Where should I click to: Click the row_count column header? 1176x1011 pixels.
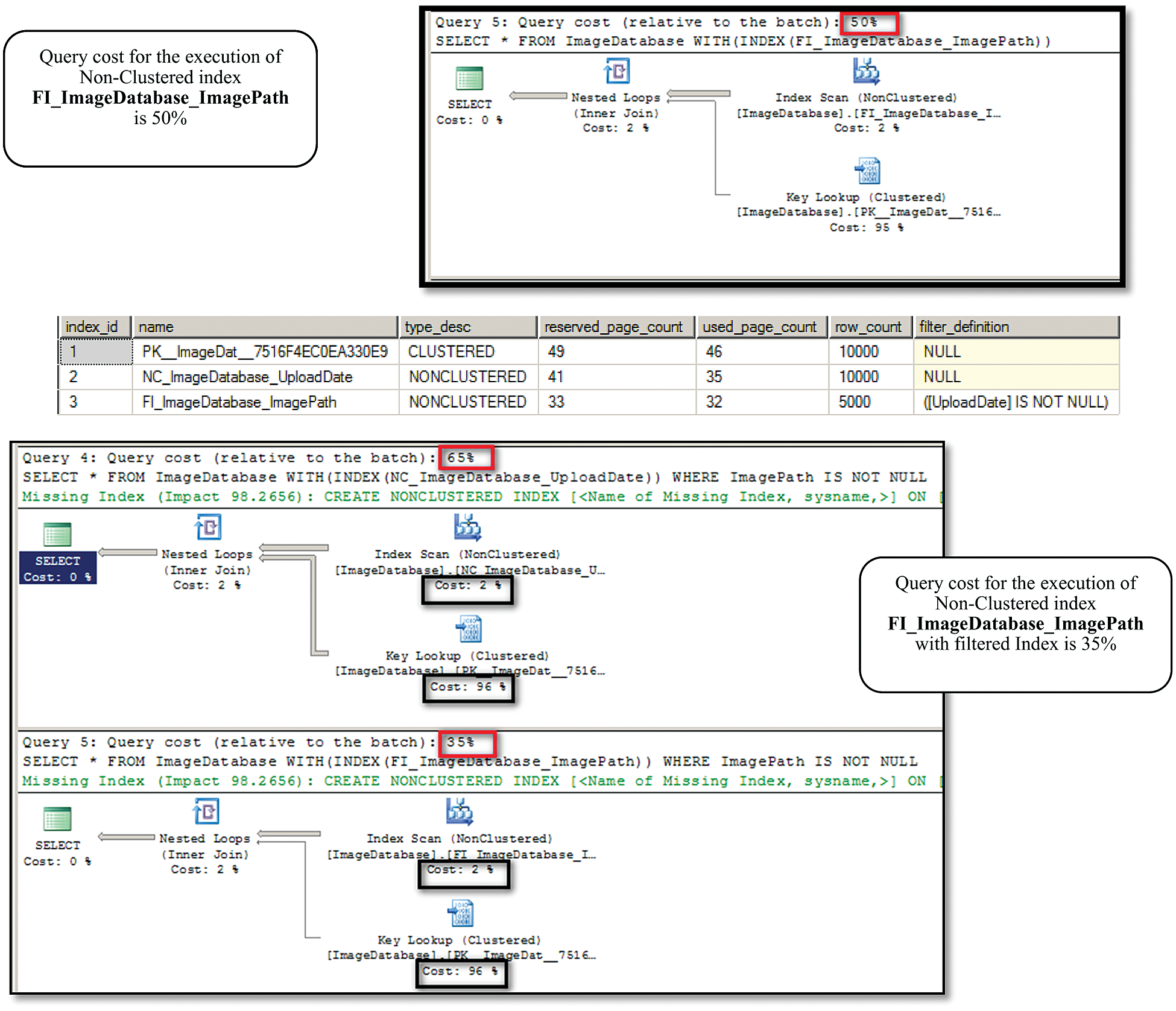[x=869, y=327]
